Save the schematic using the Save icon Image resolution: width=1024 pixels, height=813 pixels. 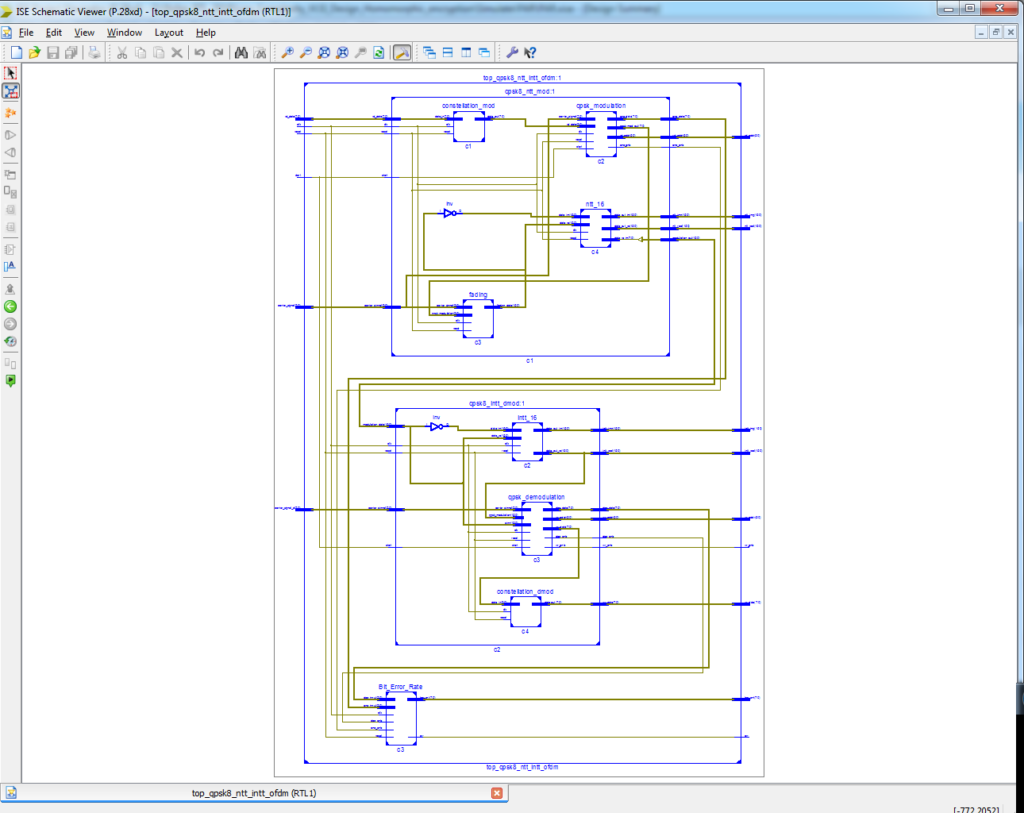[x=52, y=52]
